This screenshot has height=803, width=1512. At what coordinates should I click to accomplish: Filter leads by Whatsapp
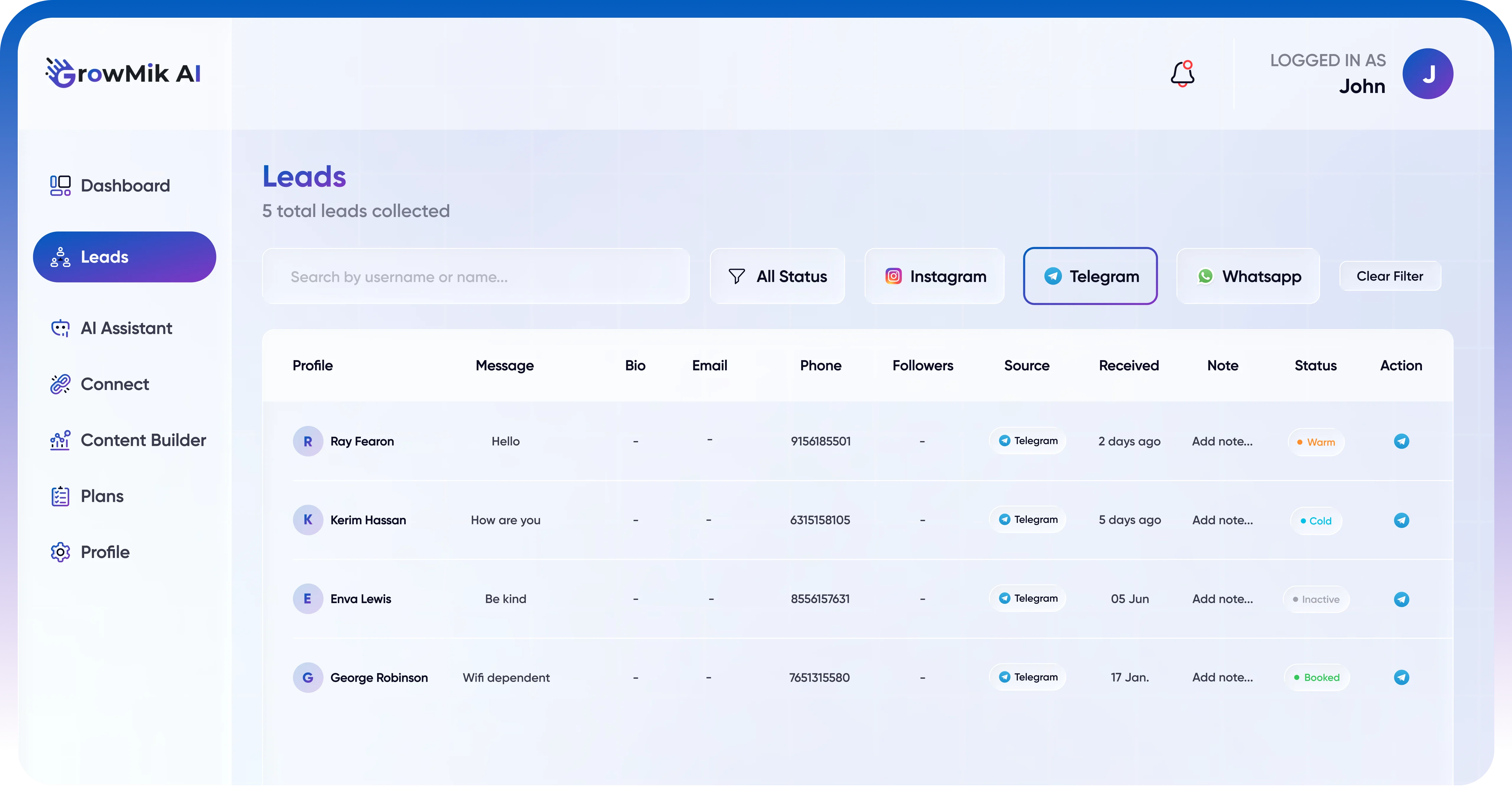coord(1249,276)
